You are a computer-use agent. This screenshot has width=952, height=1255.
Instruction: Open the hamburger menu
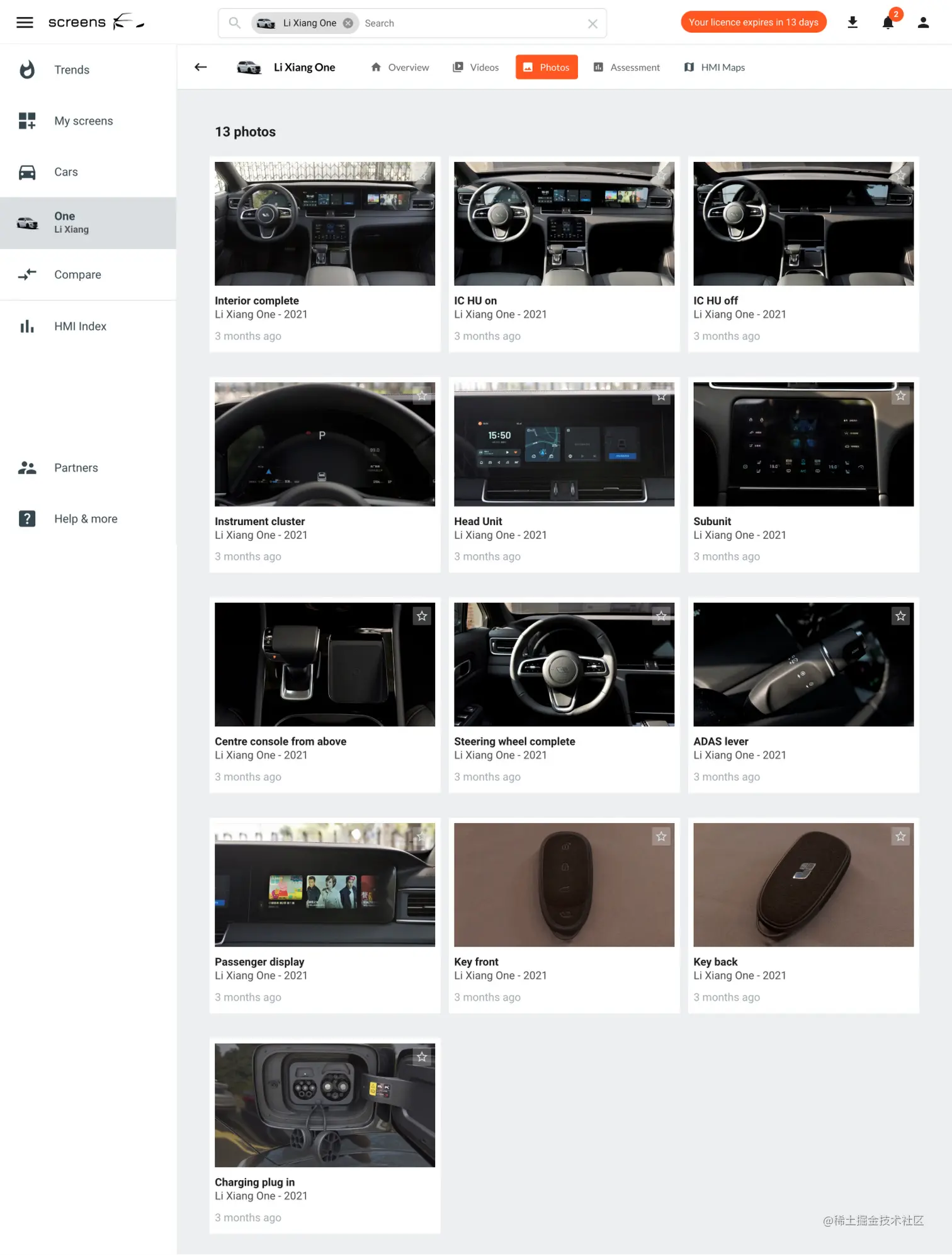coord(25,23)
